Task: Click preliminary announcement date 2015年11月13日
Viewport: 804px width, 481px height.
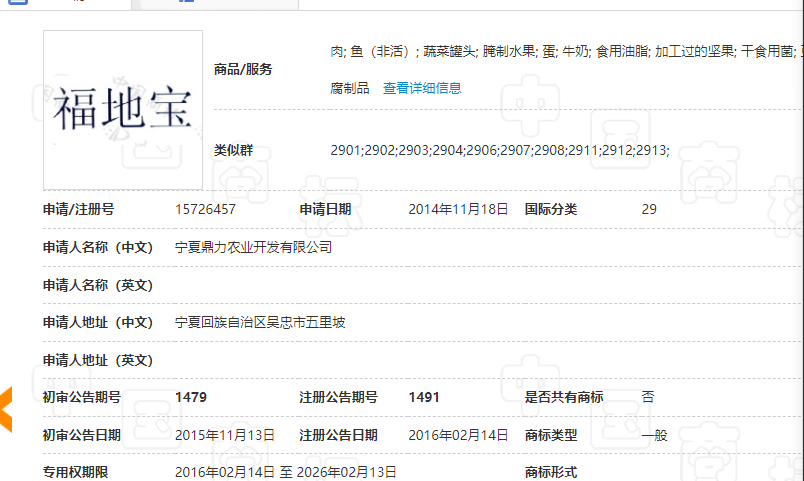Action: (x=224, y=435)
